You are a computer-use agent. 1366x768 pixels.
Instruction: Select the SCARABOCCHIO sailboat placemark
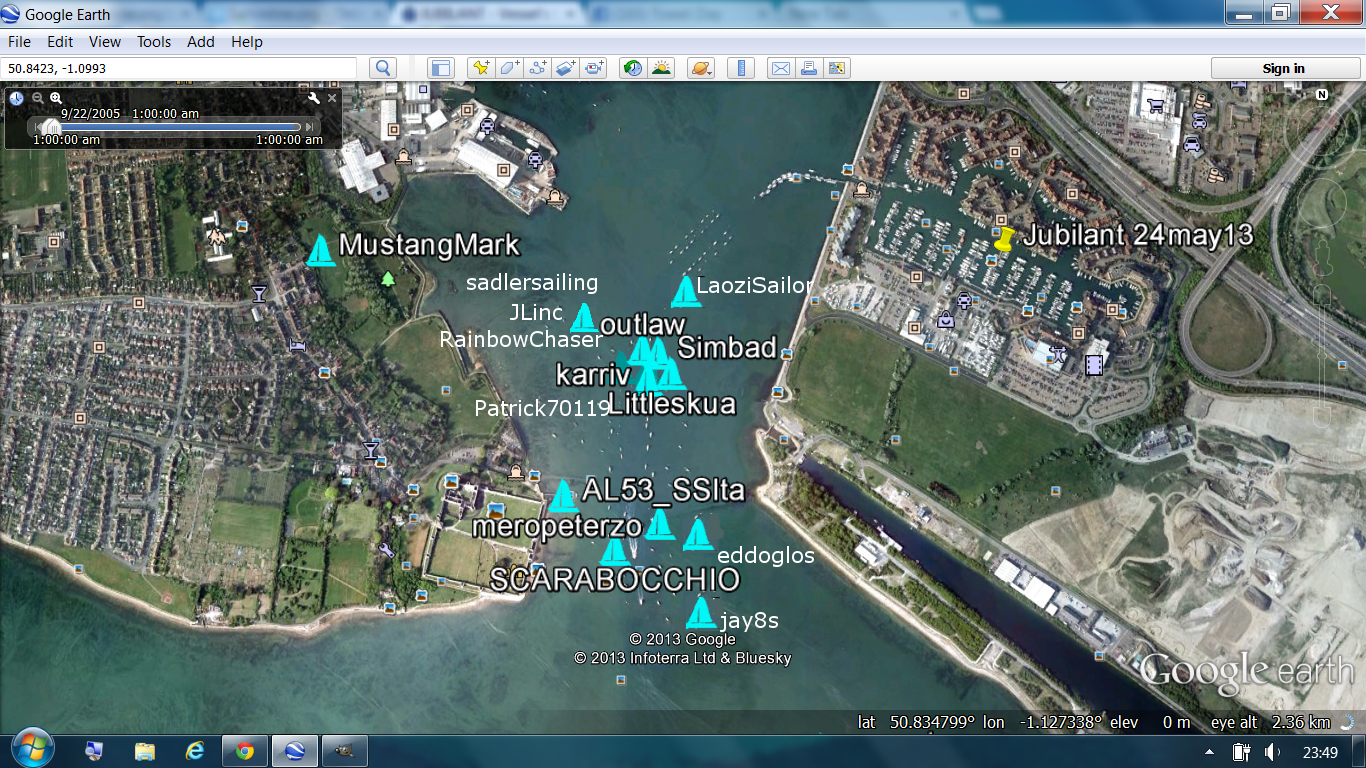point(614,552)
